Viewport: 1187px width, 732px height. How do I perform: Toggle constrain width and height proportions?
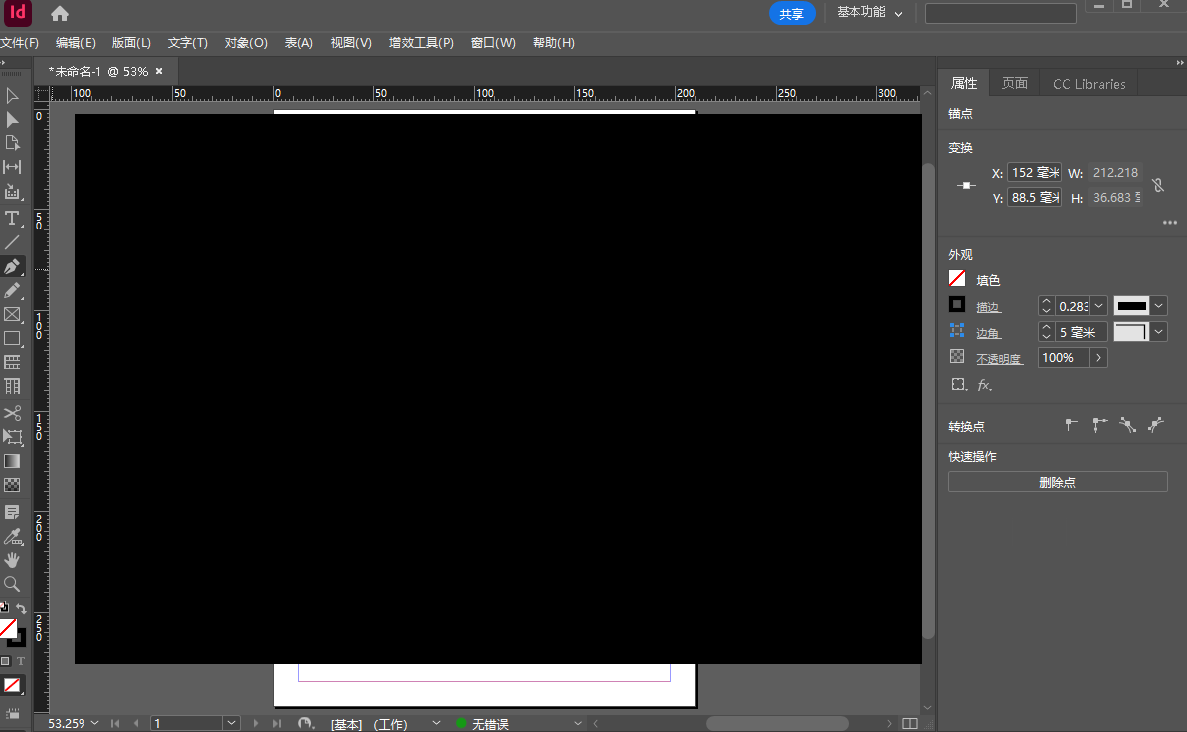pos(1157,185)
